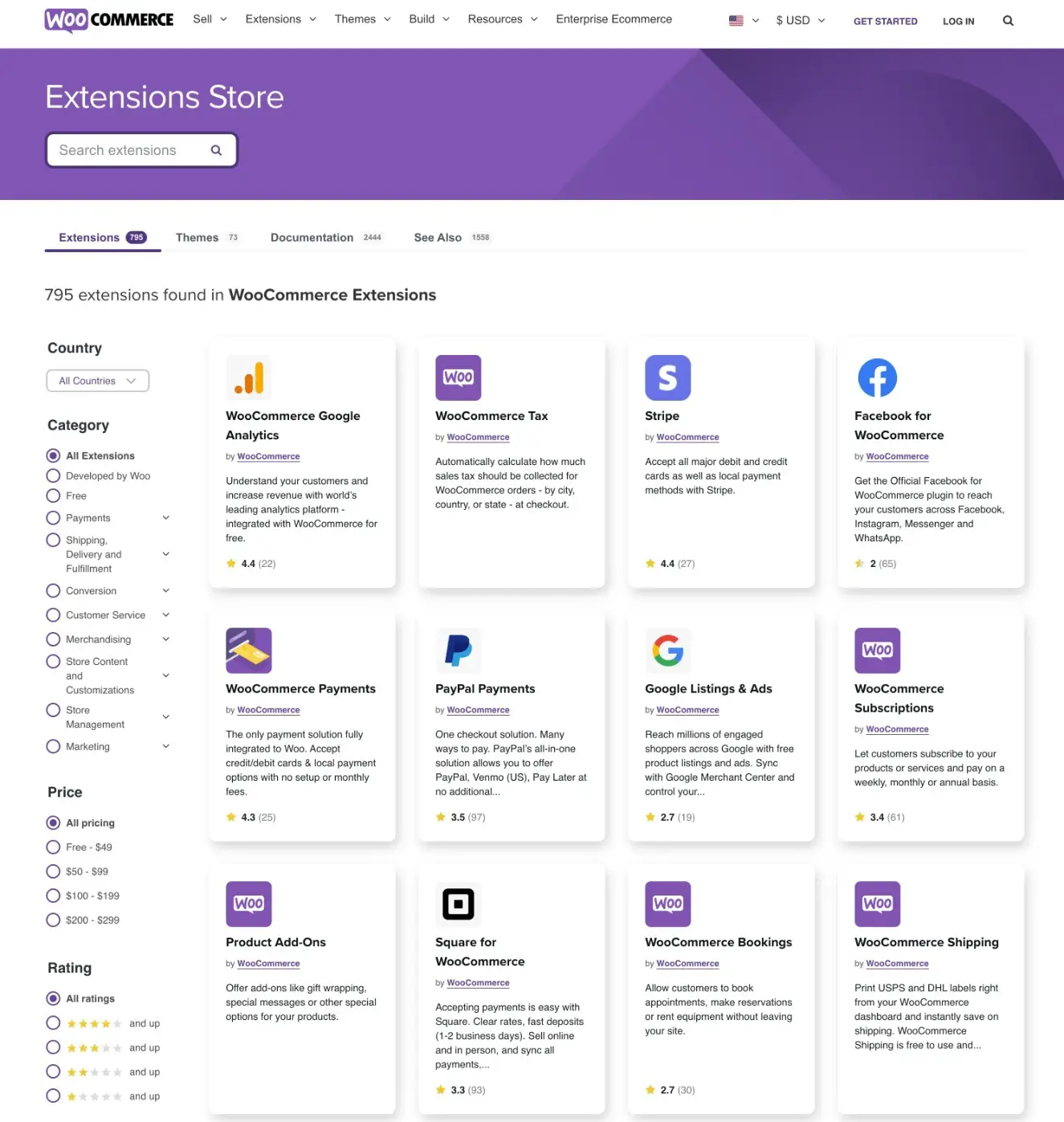Click the WooCommerce logo in header

pyautogui.click(x=108, y=19)
